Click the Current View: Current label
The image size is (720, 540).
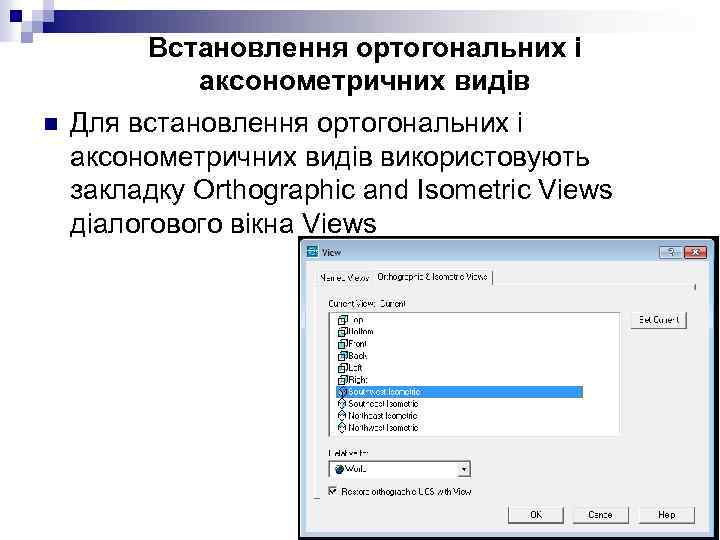click(367, 304)
